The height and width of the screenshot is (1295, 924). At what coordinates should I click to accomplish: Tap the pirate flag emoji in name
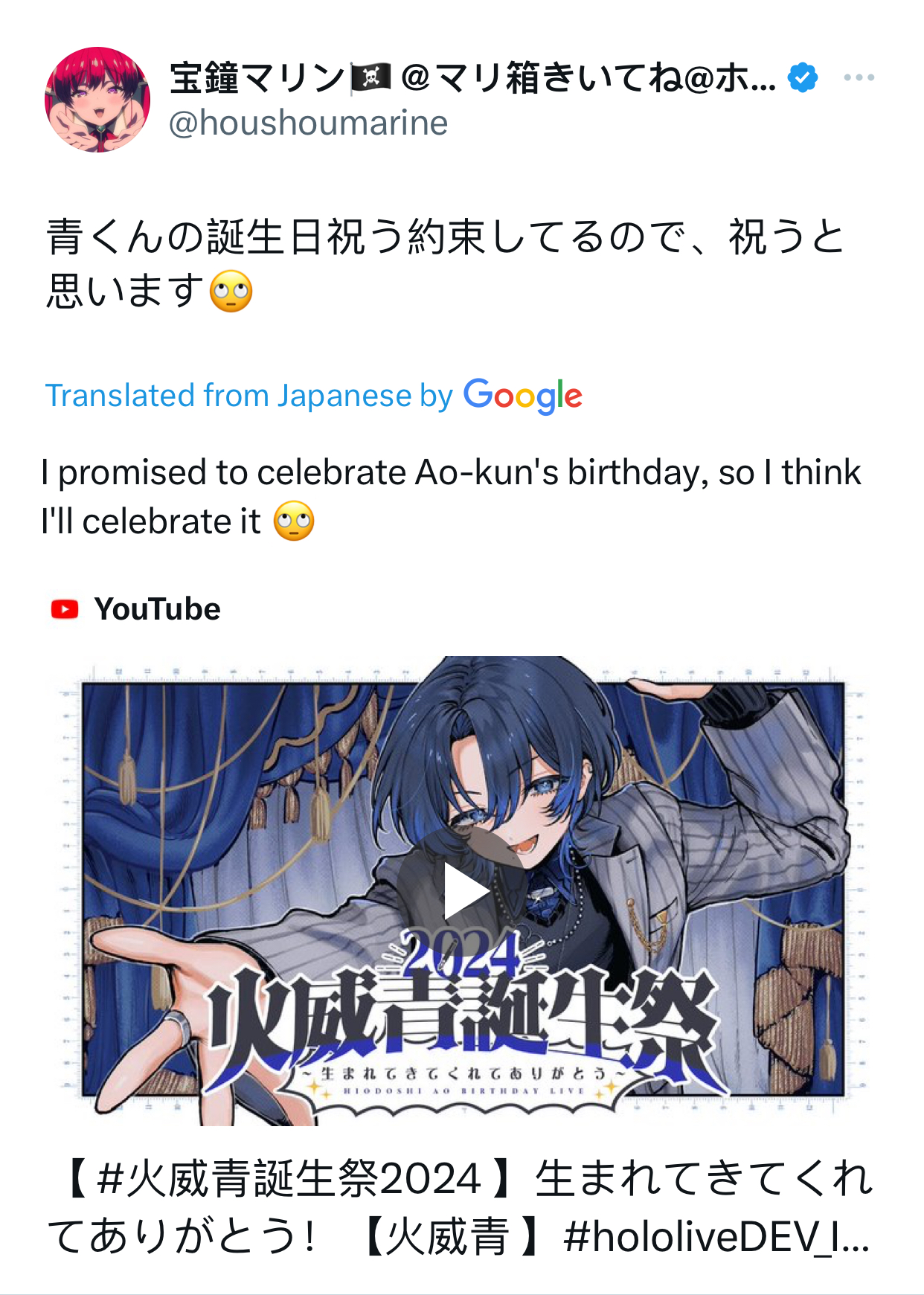(x=370, y=77)
